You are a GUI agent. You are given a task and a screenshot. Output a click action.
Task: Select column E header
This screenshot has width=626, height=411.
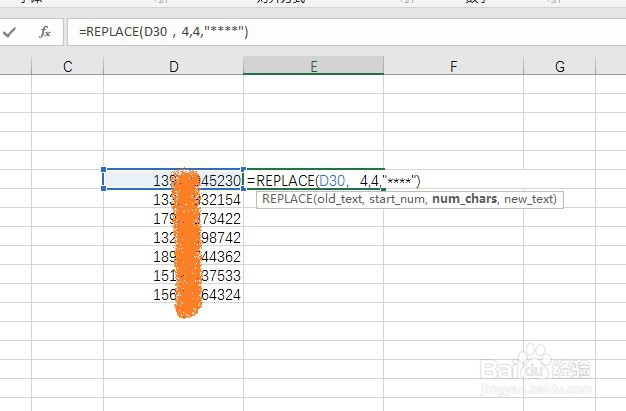click(x=313, y=66)
